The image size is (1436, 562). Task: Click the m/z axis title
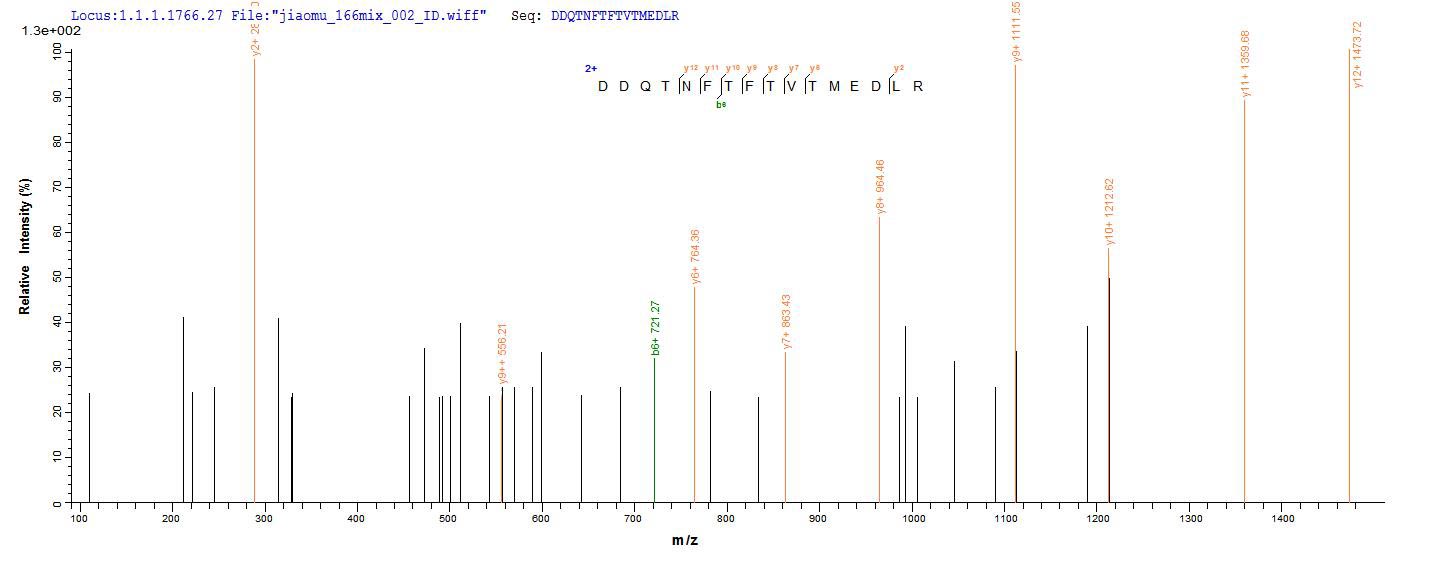pyautogui.click(x=686, y=541)
